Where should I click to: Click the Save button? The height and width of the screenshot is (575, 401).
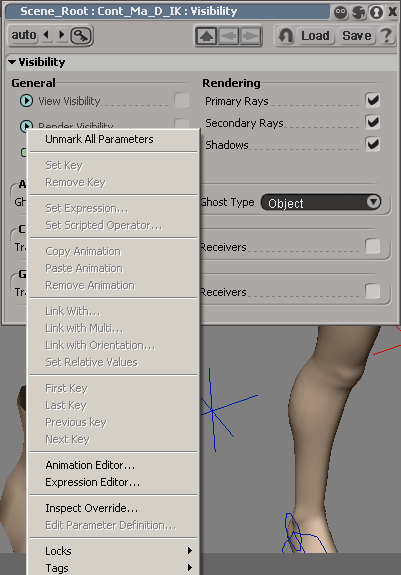click(357, 36)
